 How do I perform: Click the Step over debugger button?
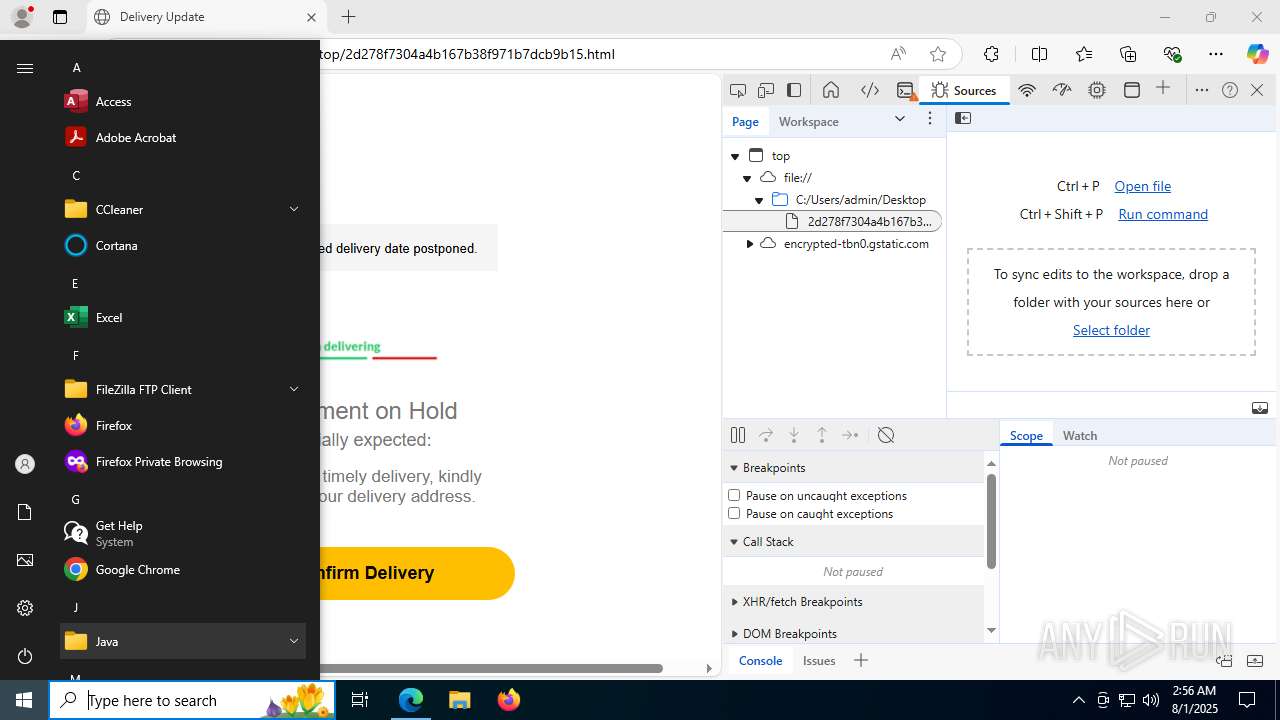[x=766, y=435]
